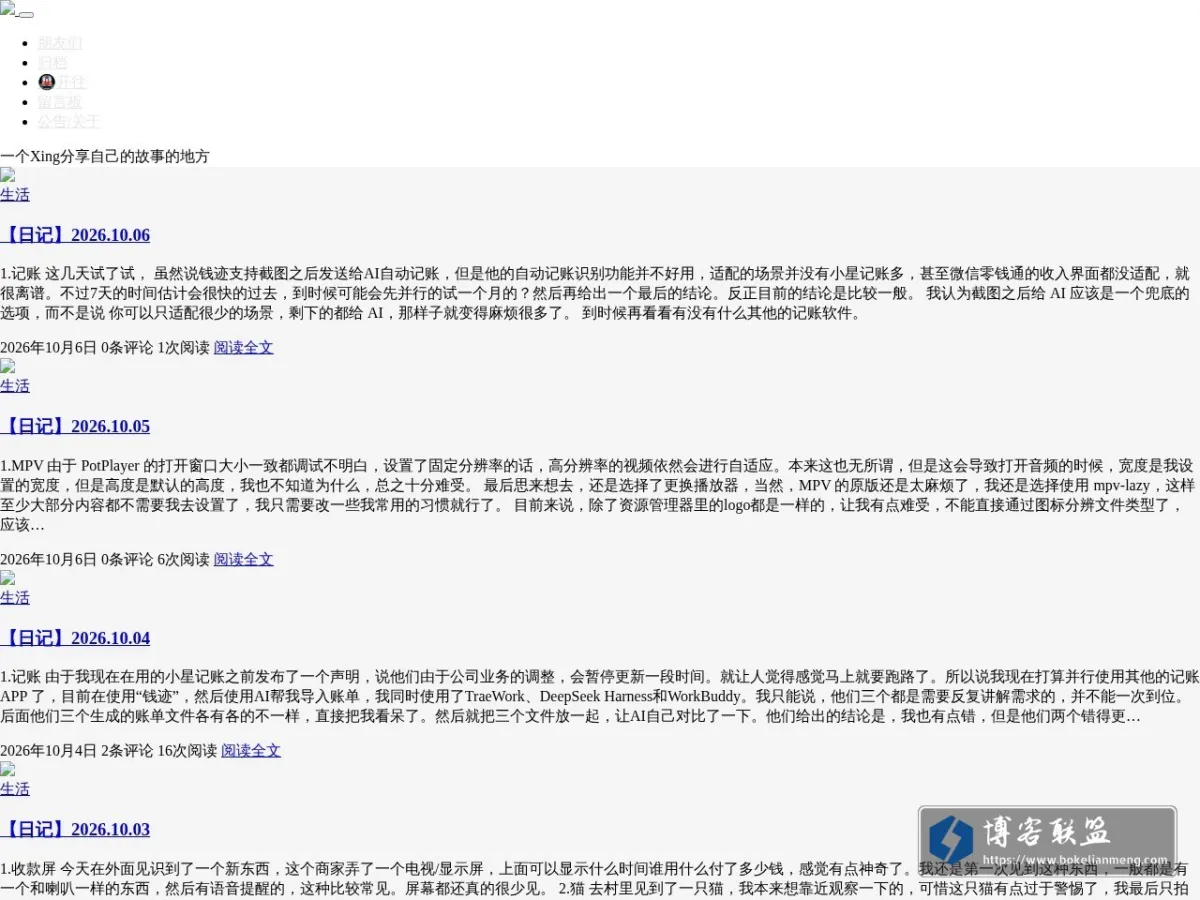Select 生活 category above 2026.10.06 post
This screenshot has height=900, width=1200.
[x=15, y=195]
